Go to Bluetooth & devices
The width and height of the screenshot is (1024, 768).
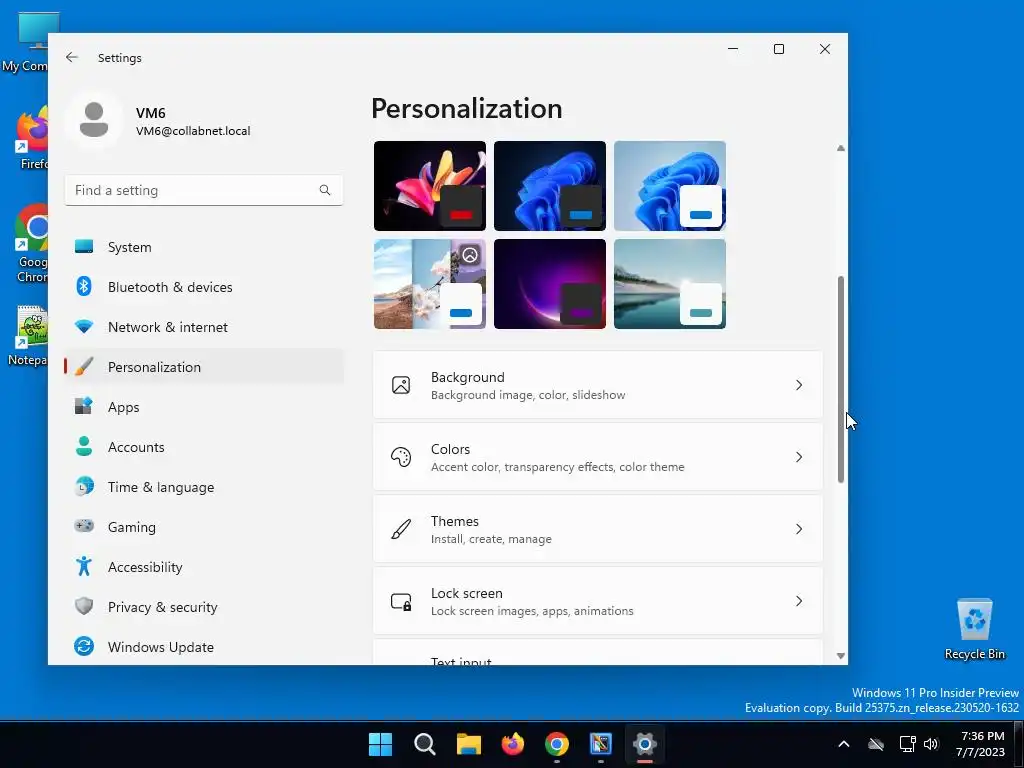[x=204, y=287]
